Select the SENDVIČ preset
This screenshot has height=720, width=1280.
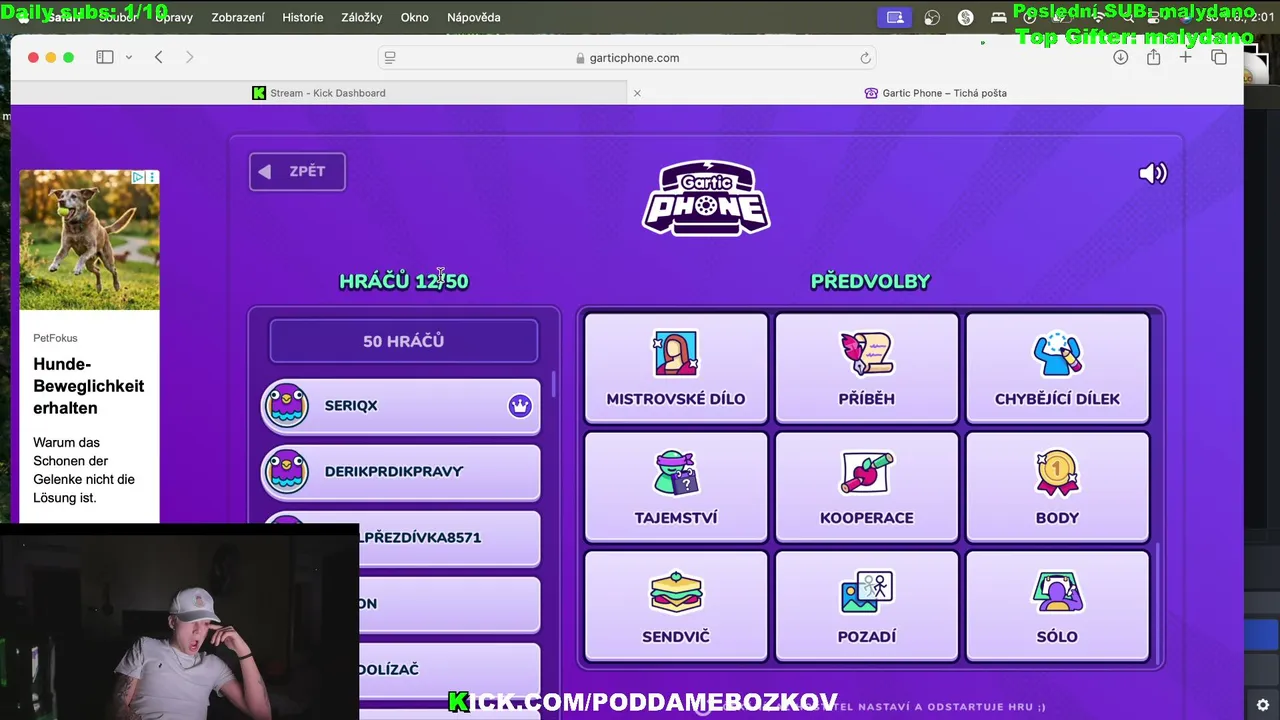676,606
